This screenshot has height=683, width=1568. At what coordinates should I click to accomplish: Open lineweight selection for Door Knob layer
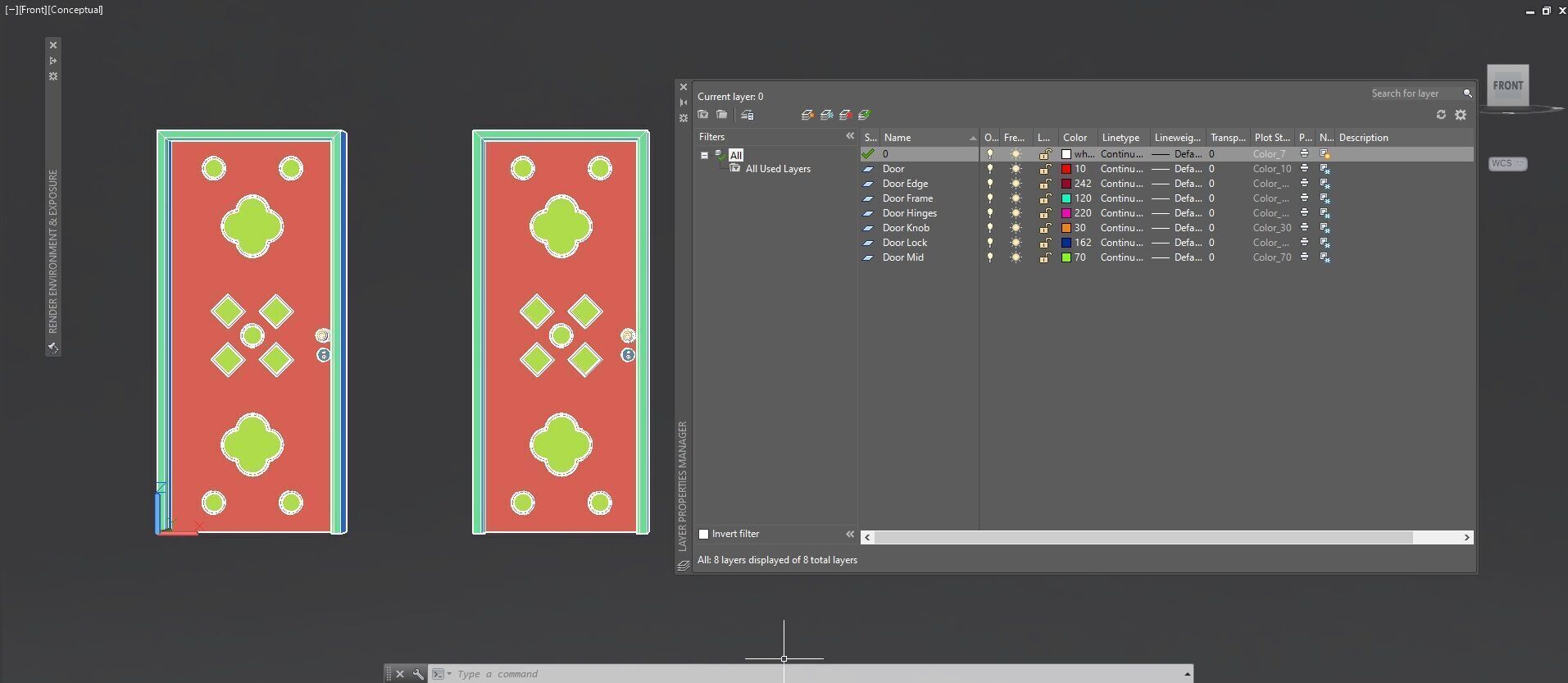tap(1176, 228)
